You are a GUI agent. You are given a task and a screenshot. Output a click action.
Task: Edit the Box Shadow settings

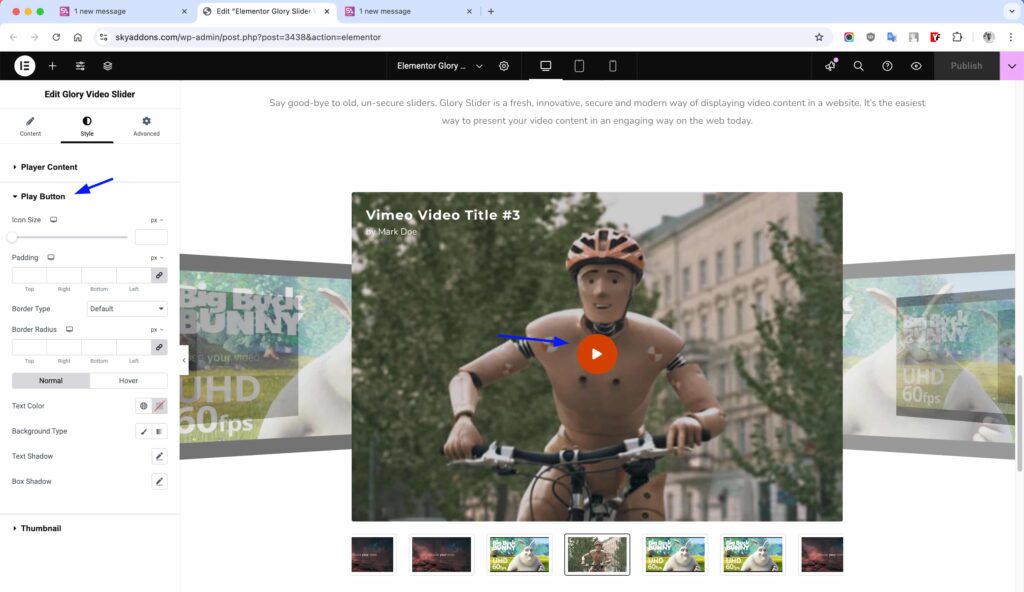pyautogui.click(x=159, y=482)
